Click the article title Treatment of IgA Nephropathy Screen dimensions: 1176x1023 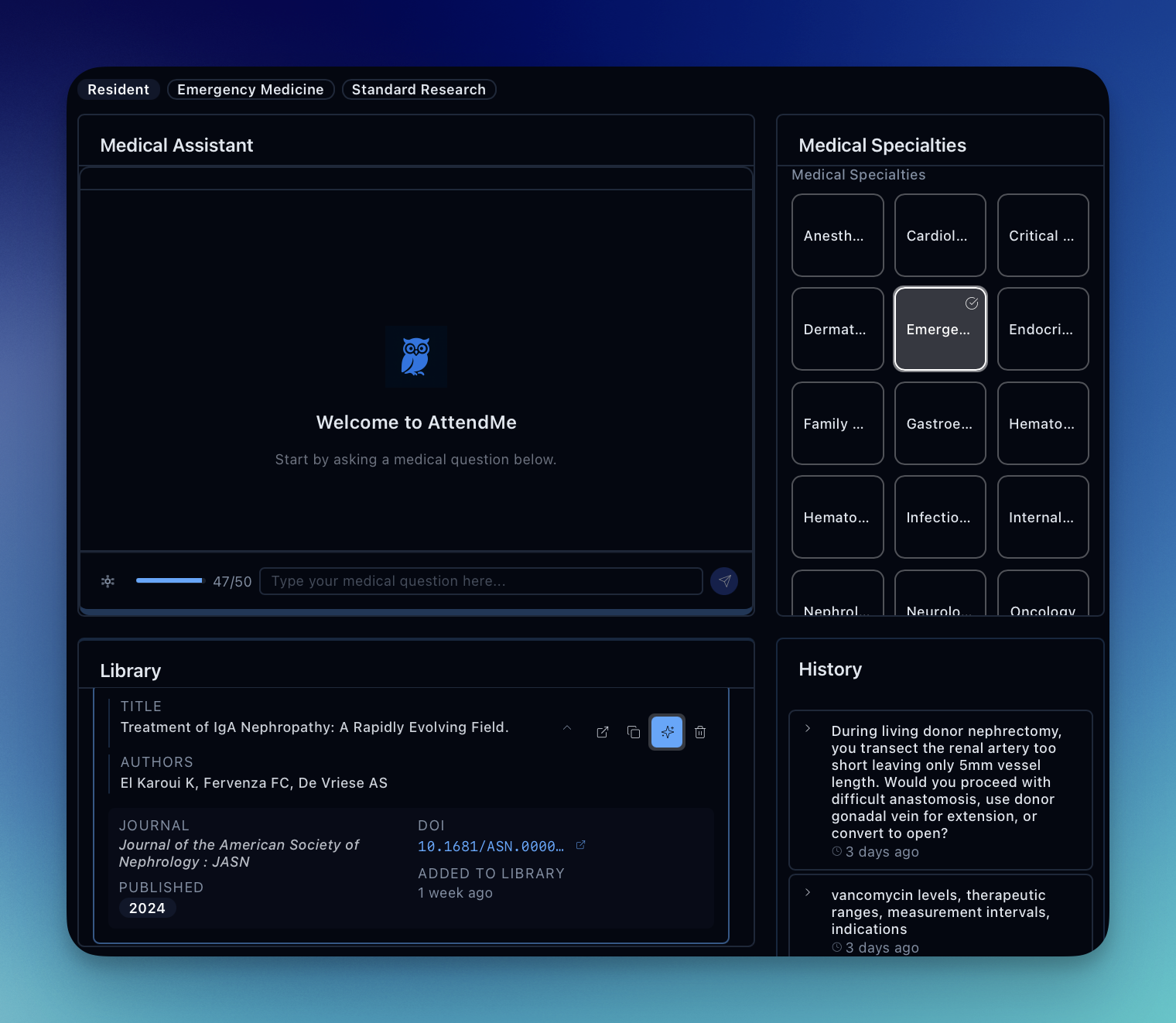[x=314, y=727]
